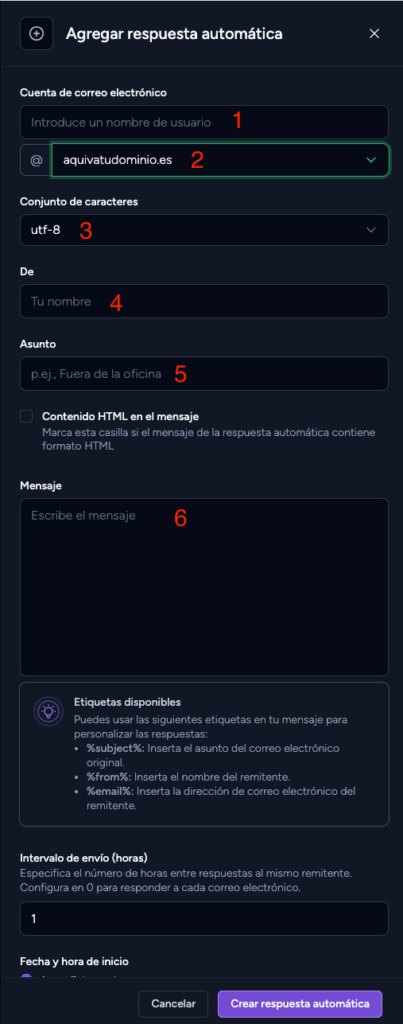The image size is (403, 1024).
Task: Select the radio button under Fecha y hora de inicio
Action: [26, 978]
